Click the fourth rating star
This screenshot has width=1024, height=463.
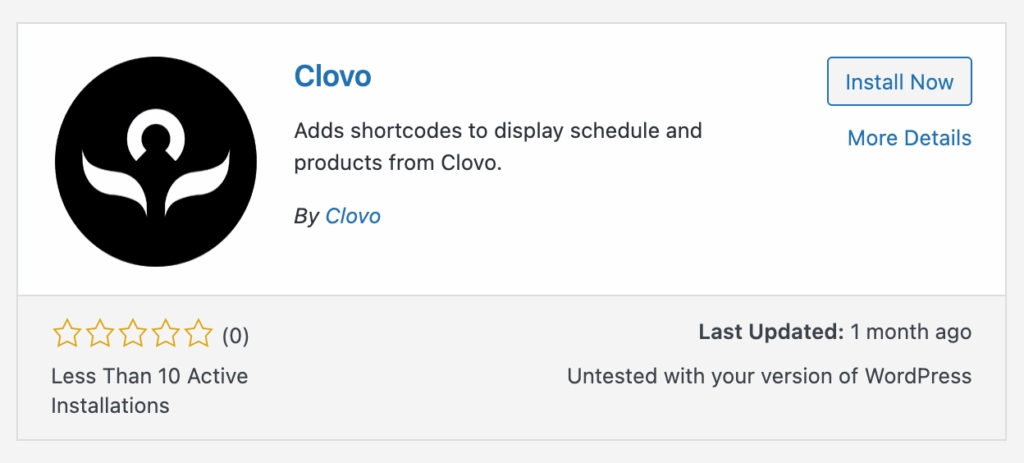click(x=166, y=334)
